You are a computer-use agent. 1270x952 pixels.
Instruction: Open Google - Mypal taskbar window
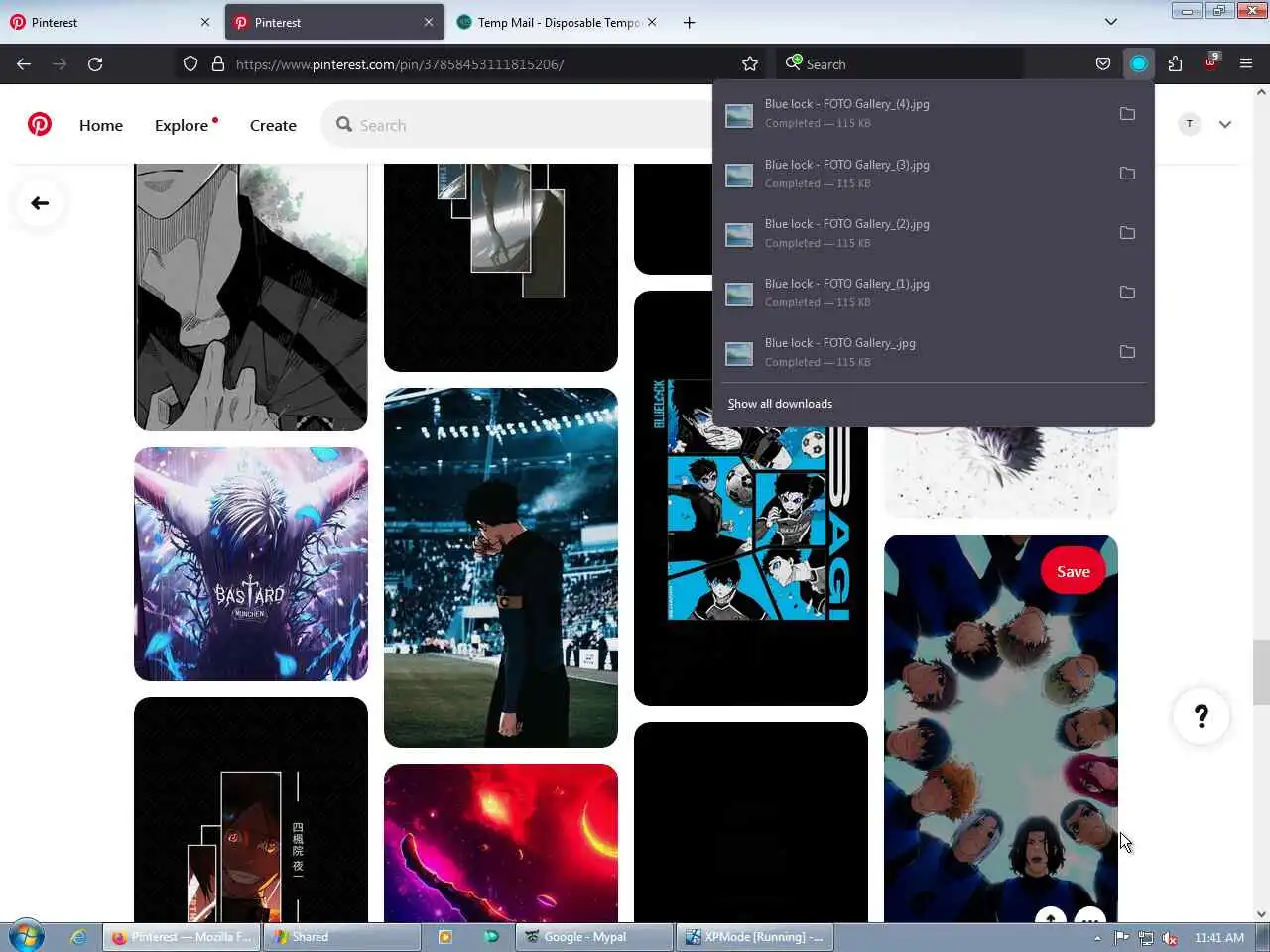tap(593, 937)
